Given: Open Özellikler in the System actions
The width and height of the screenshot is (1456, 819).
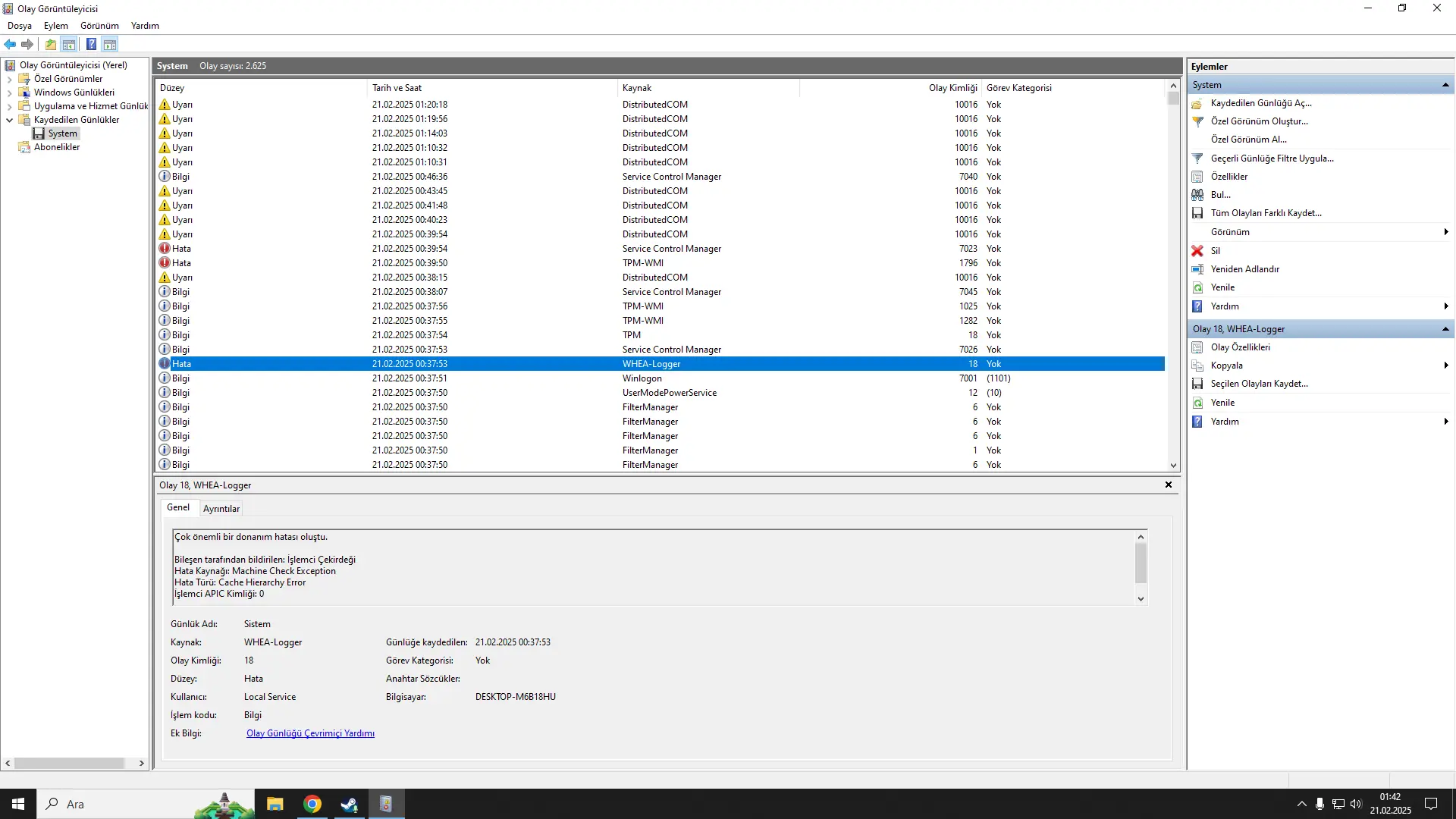Looking at the screenshot, I should coord(1228,177).
